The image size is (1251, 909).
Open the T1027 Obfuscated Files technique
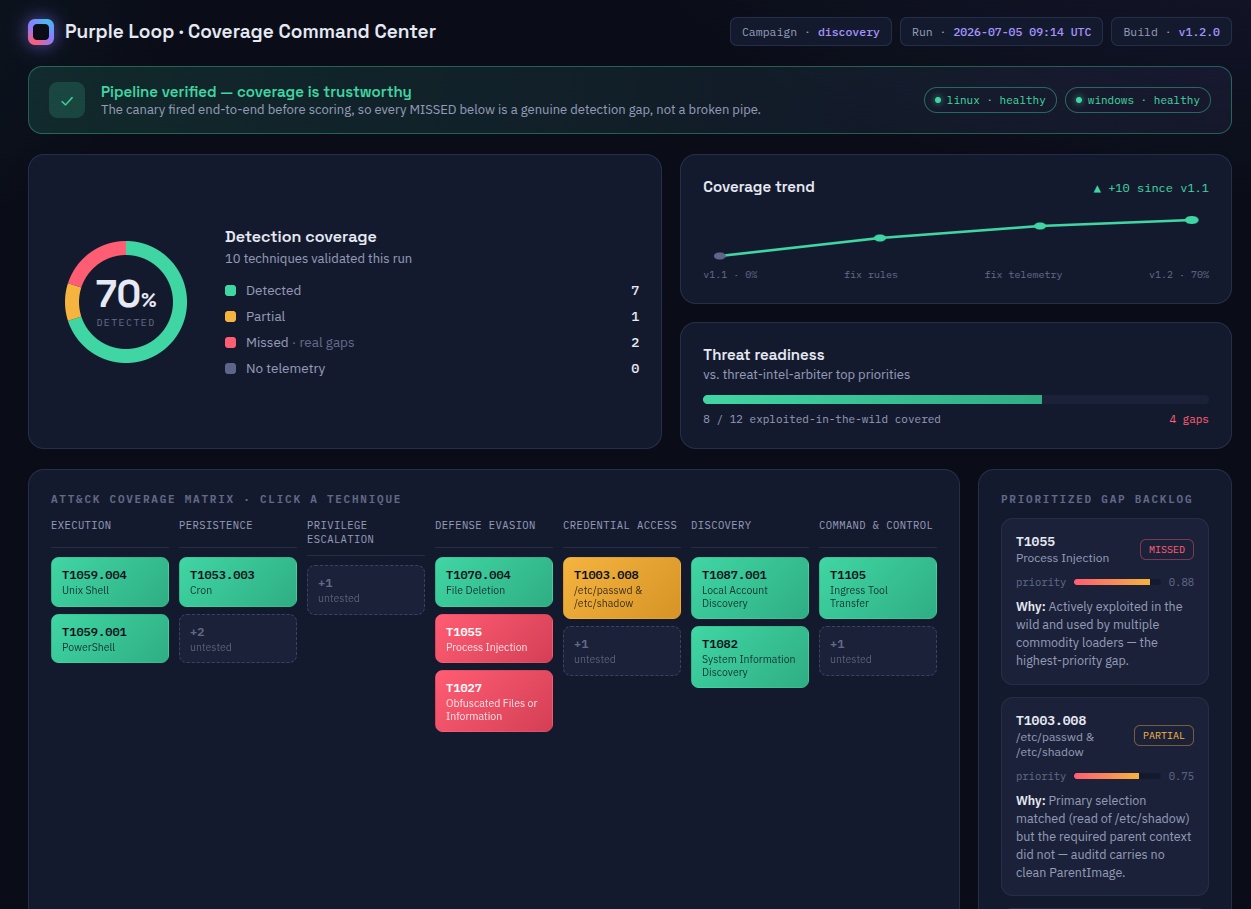coord(494,701)
